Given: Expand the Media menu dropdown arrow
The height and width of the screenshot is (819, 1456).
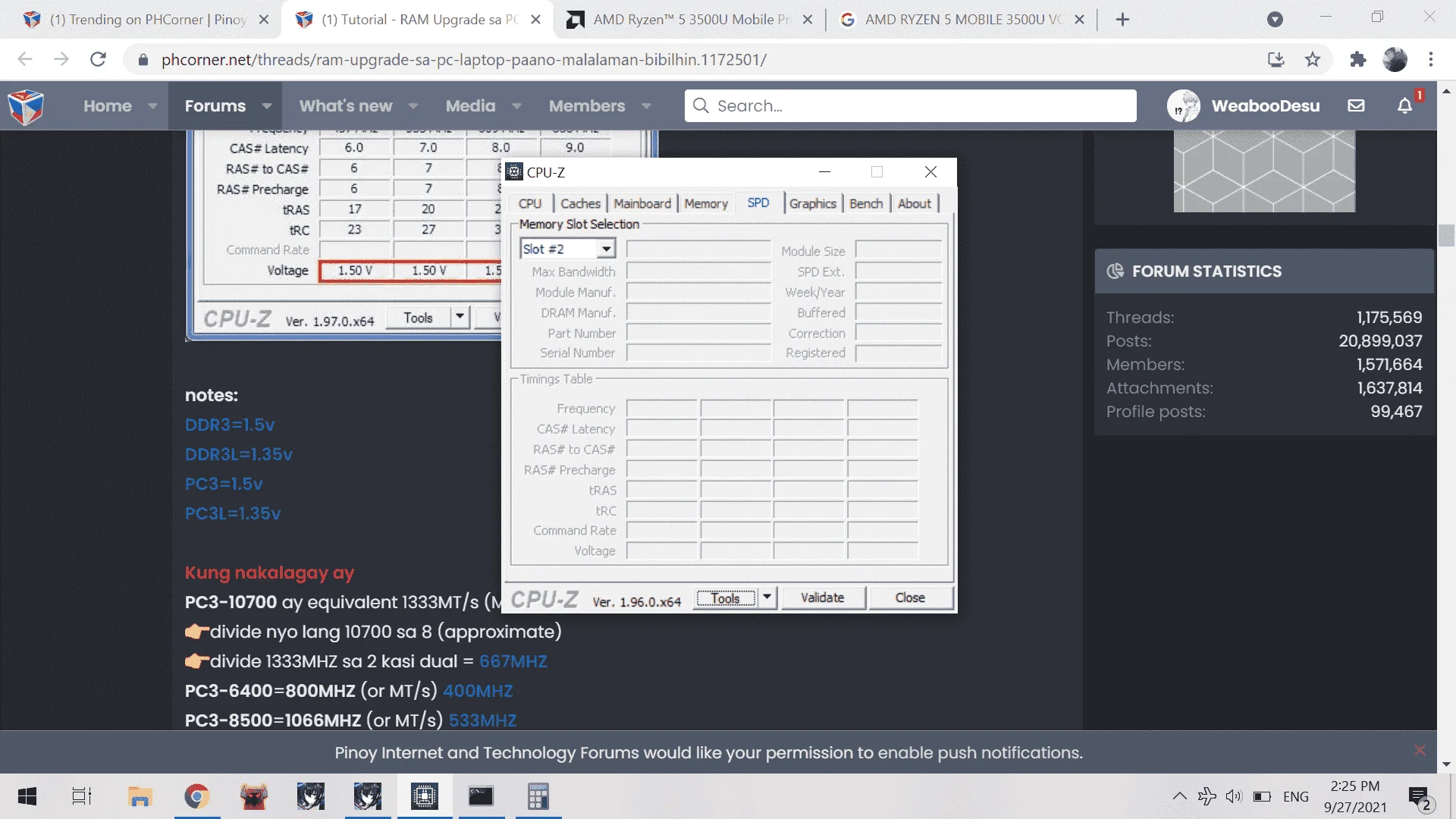Looking at the screenshot, I should 516,106.
